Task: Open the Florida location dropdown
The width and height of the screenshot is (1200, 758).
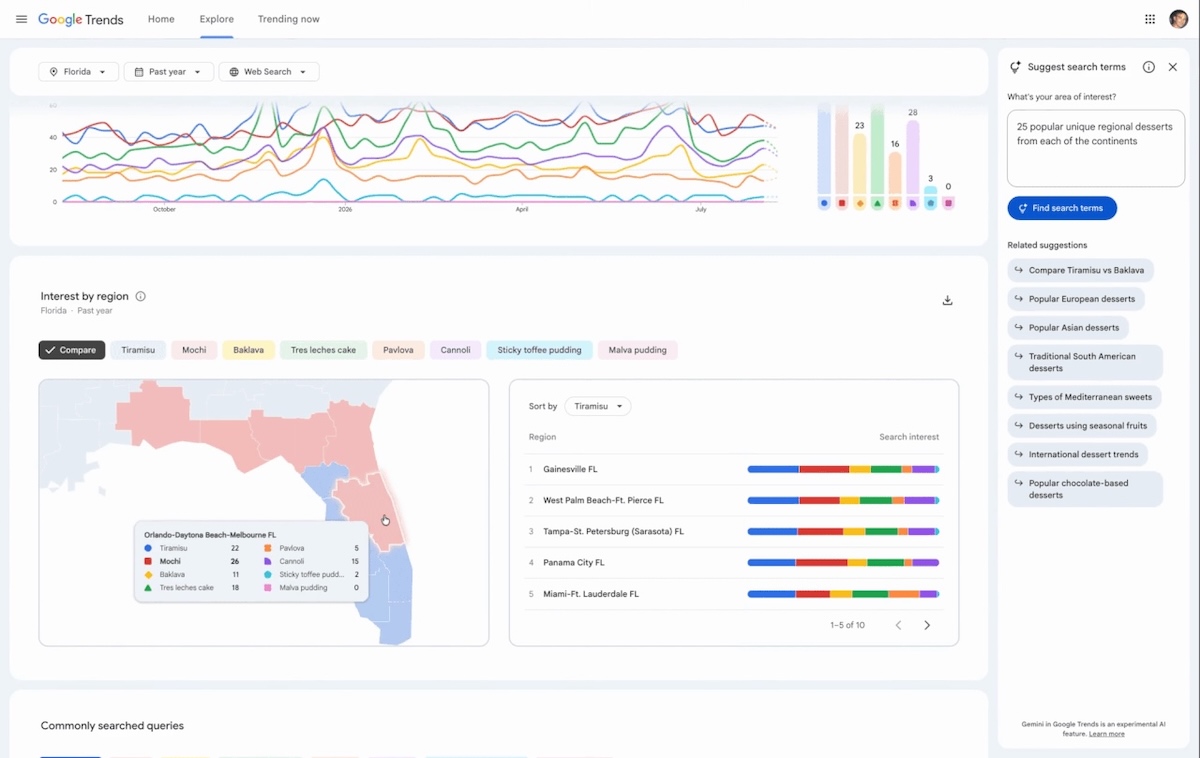Action: point(78,72)
